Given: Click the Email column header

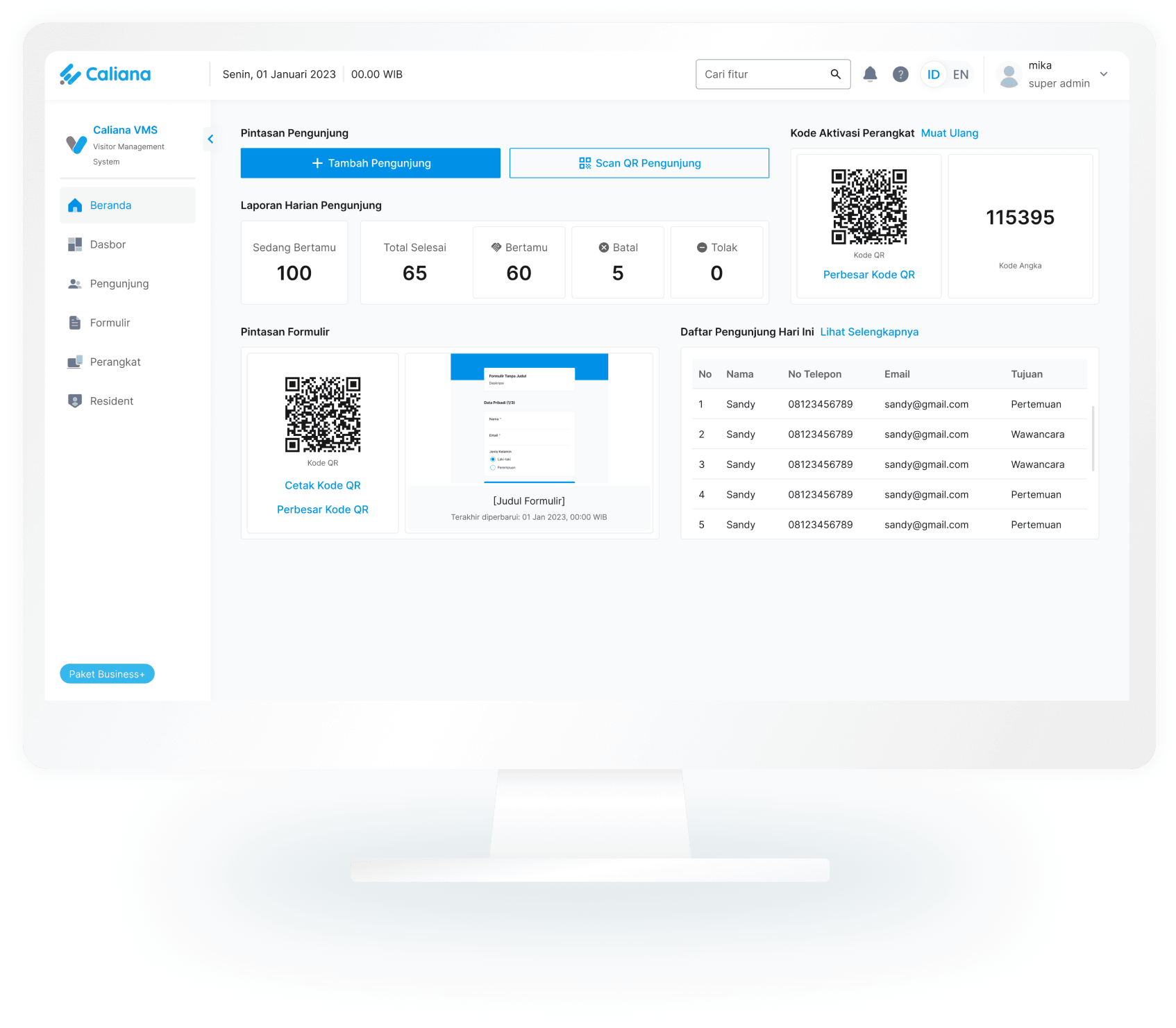Looking at the screenshot, I should coord(897,374).
